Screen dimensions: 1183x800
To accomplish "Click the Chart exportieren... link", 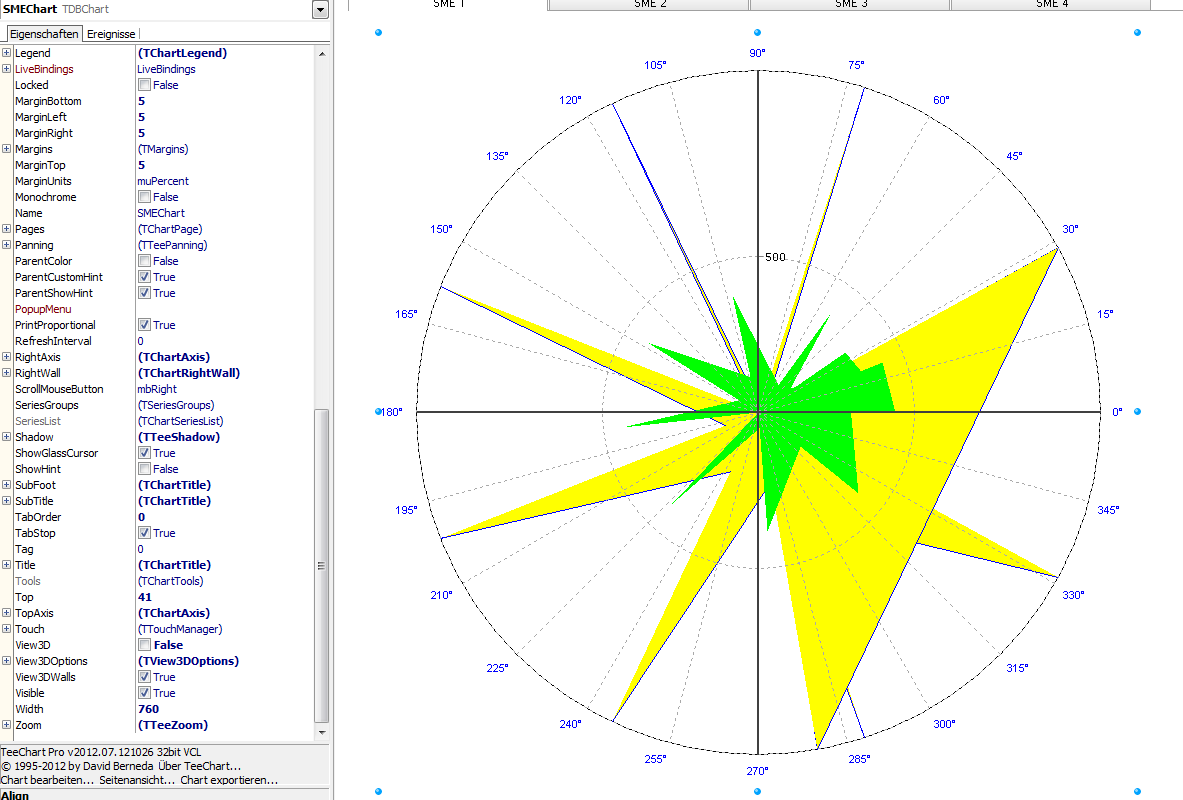I will [229, 780].
